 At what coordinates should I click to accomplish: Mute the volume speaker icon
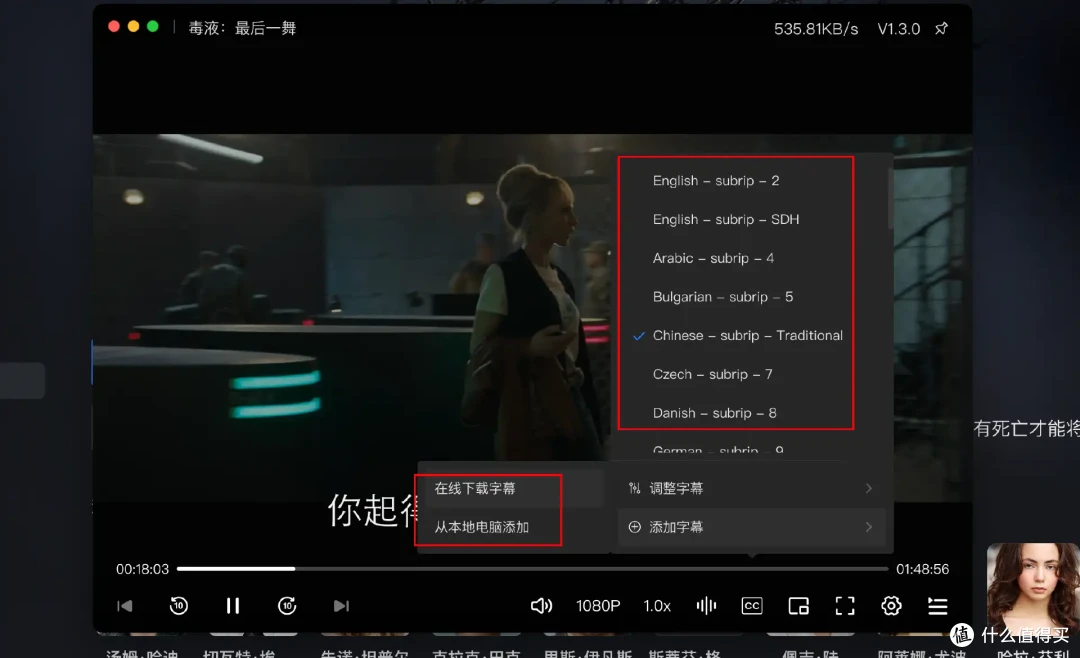tap(541, 606)
